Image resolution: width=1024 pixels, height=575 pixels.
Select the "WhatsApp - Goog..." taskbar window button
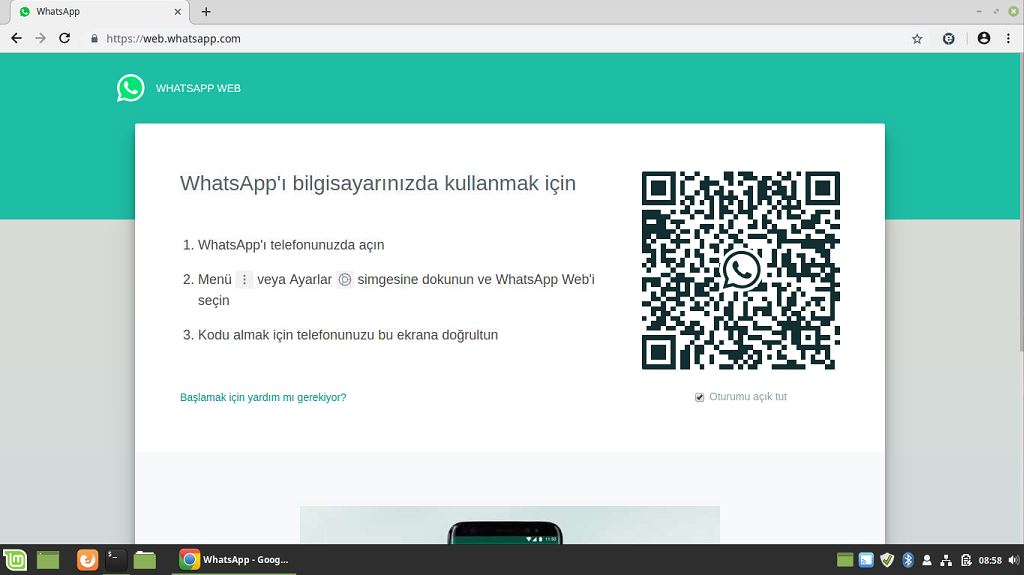pyautogui.click(x=234, y=560)
